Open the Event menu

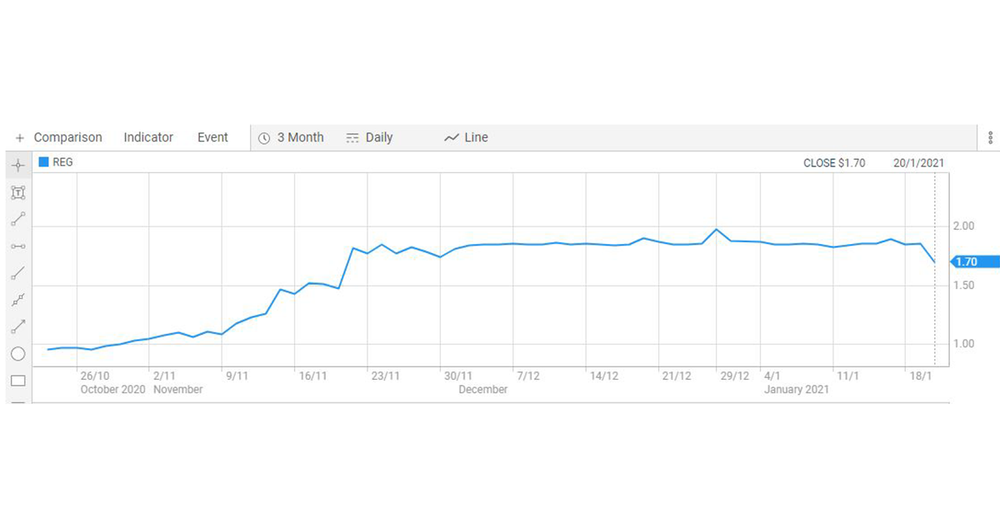tap(212, 138)
